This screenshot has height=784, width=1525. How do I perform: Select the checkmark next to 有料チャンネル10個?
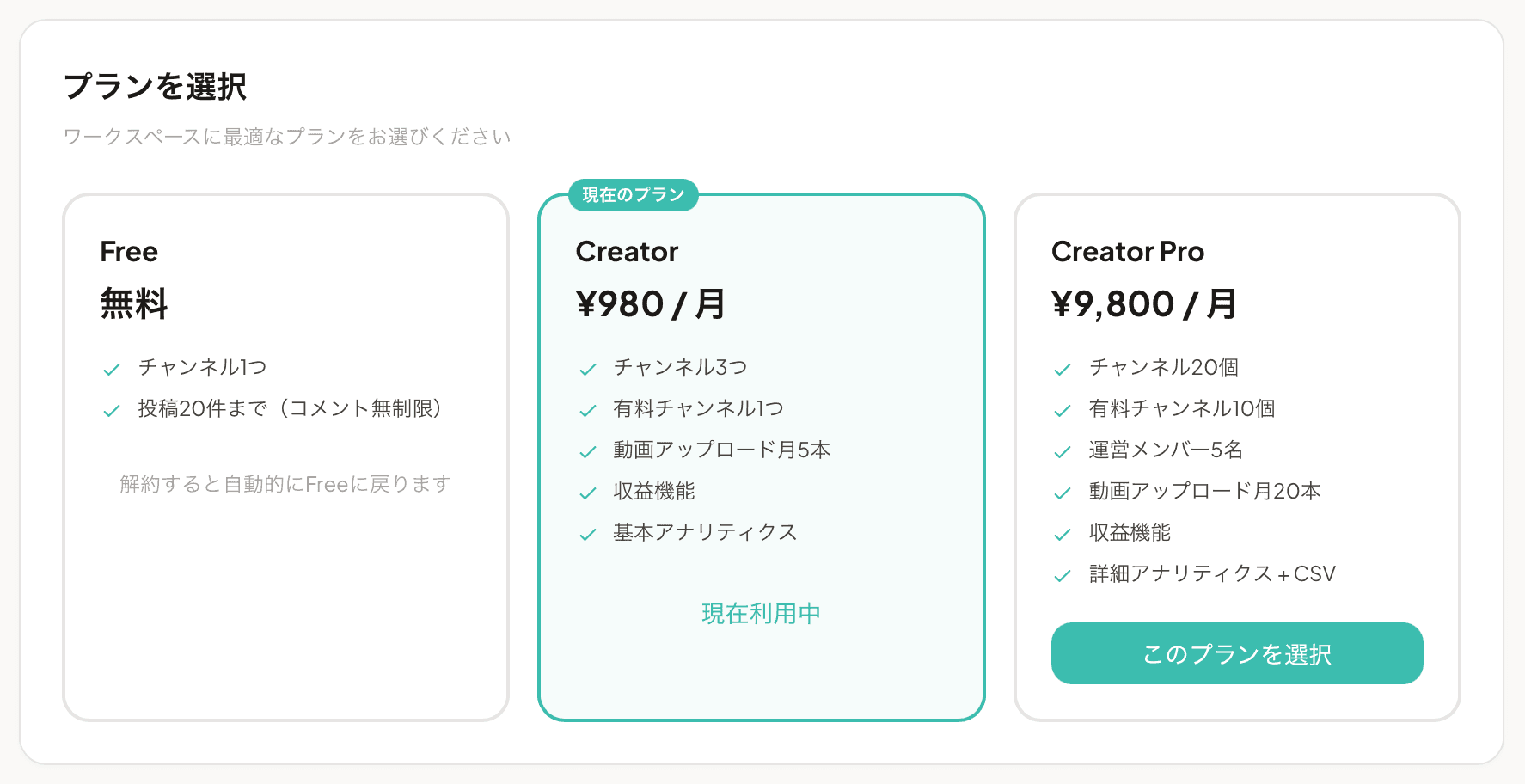(x=1063, y=410)
